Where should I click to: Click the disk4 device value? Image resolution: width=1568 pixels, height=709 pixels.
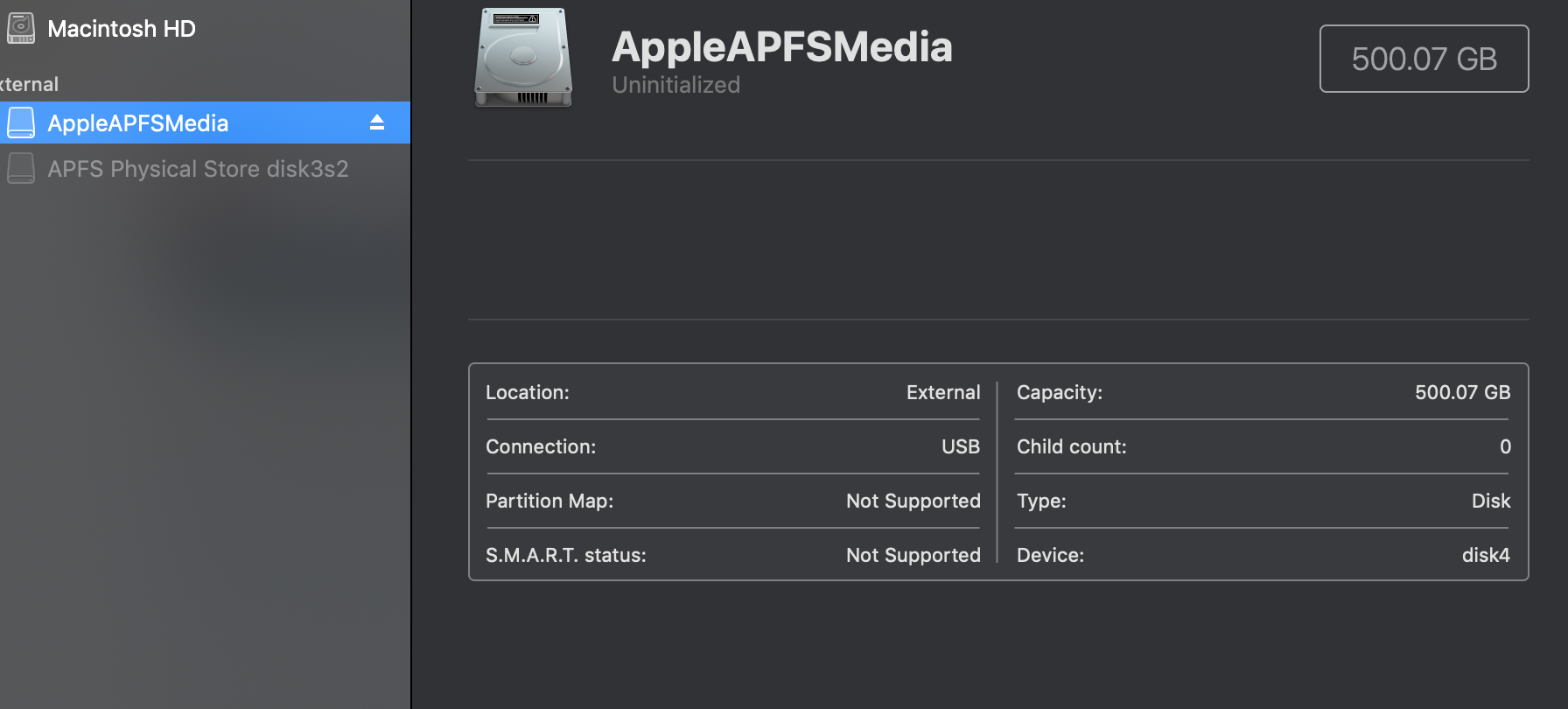(x=1485, y=555)
